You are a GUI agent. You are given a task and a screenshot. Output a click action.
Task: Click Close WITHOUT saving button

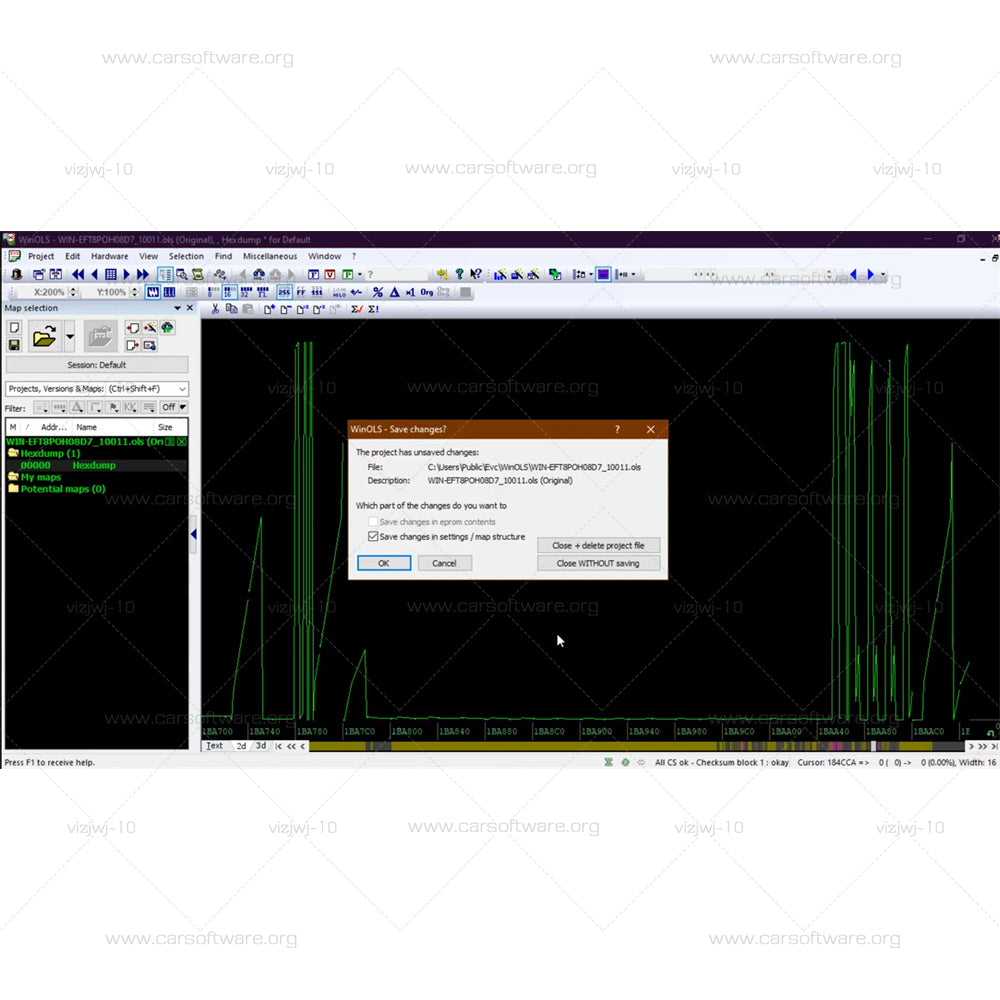pyautogui.click(x=598, y=563)
